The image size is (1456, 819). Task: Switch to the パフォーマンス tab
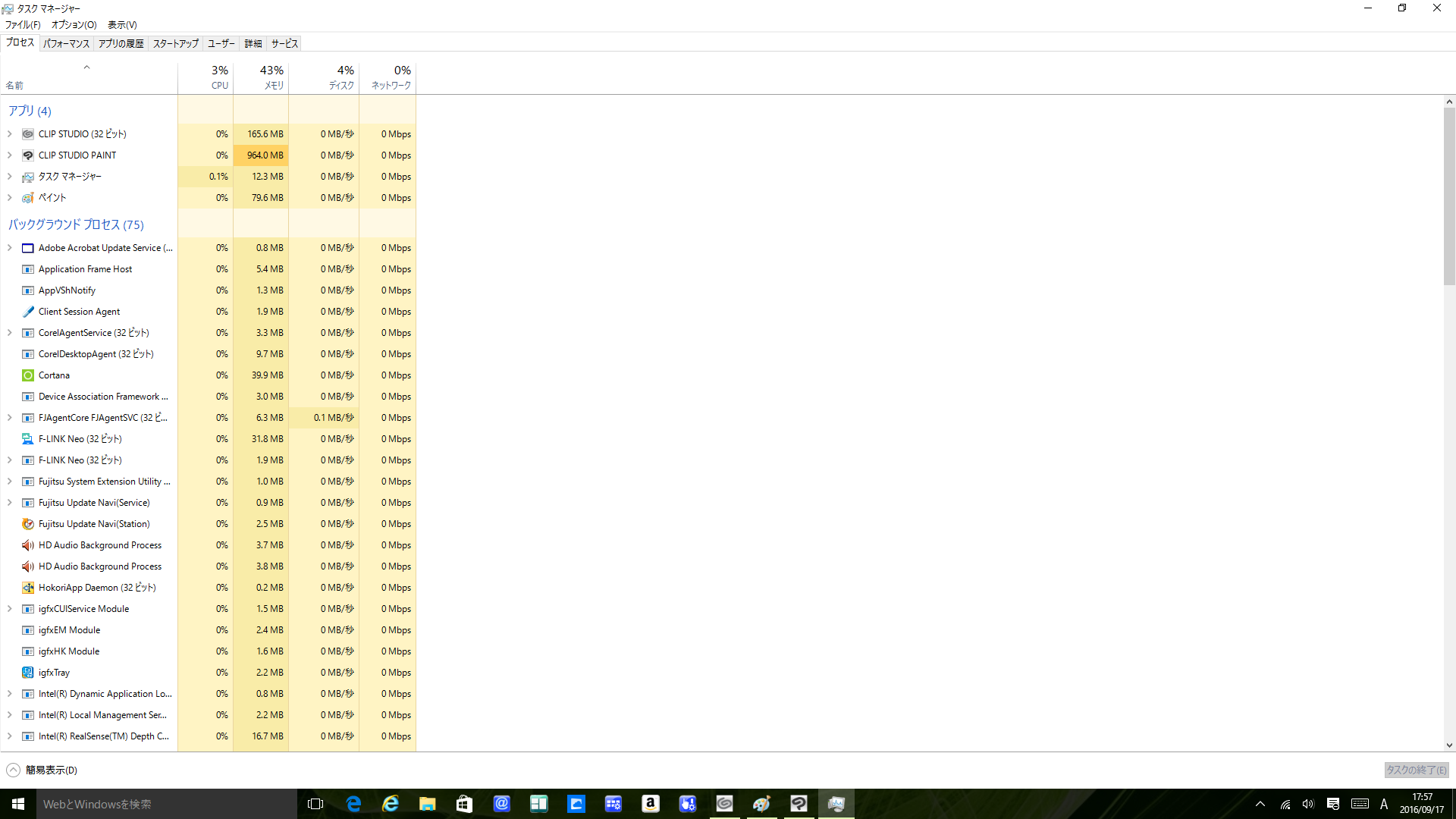point(66,44)
